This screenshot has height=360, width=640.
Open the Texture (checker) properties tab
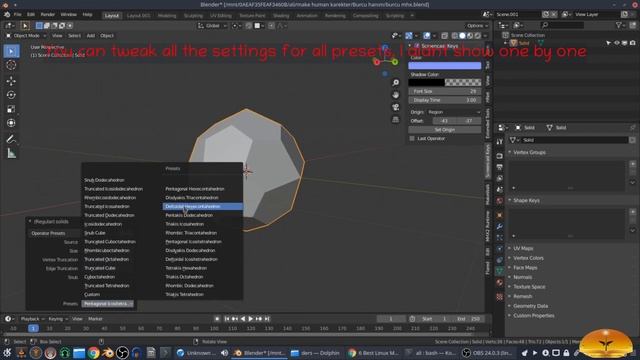500,297
